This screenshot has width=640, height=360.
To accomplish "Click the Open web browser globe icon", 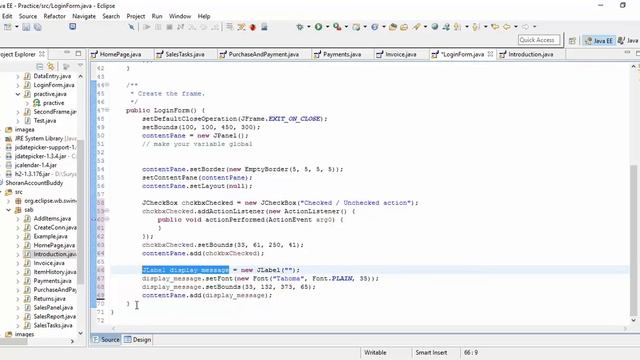I will 435,27.
